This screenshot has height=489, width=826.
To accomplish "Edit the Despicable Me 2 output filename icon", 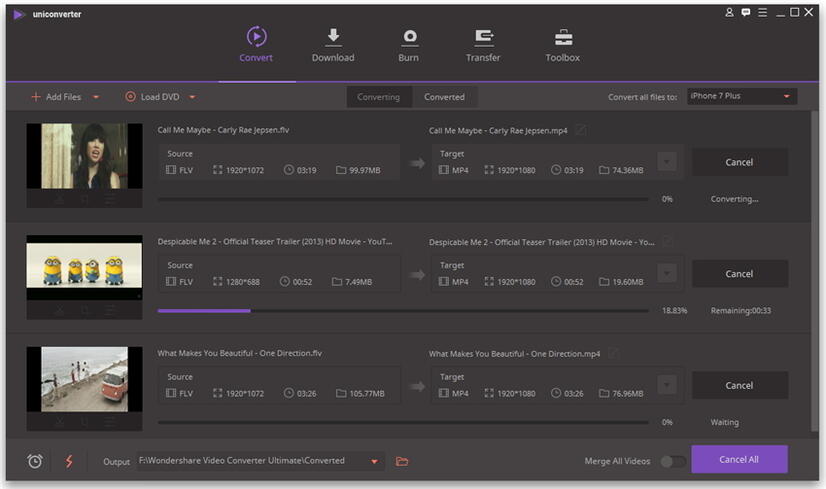I will (667, 241).
